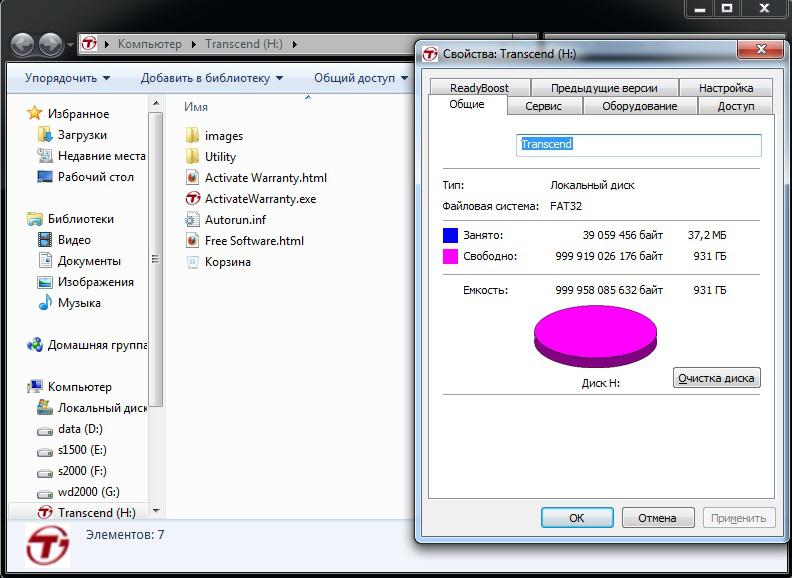Switch to the ReadyBoost tab

pyautogui.click(x=479, y=87)
